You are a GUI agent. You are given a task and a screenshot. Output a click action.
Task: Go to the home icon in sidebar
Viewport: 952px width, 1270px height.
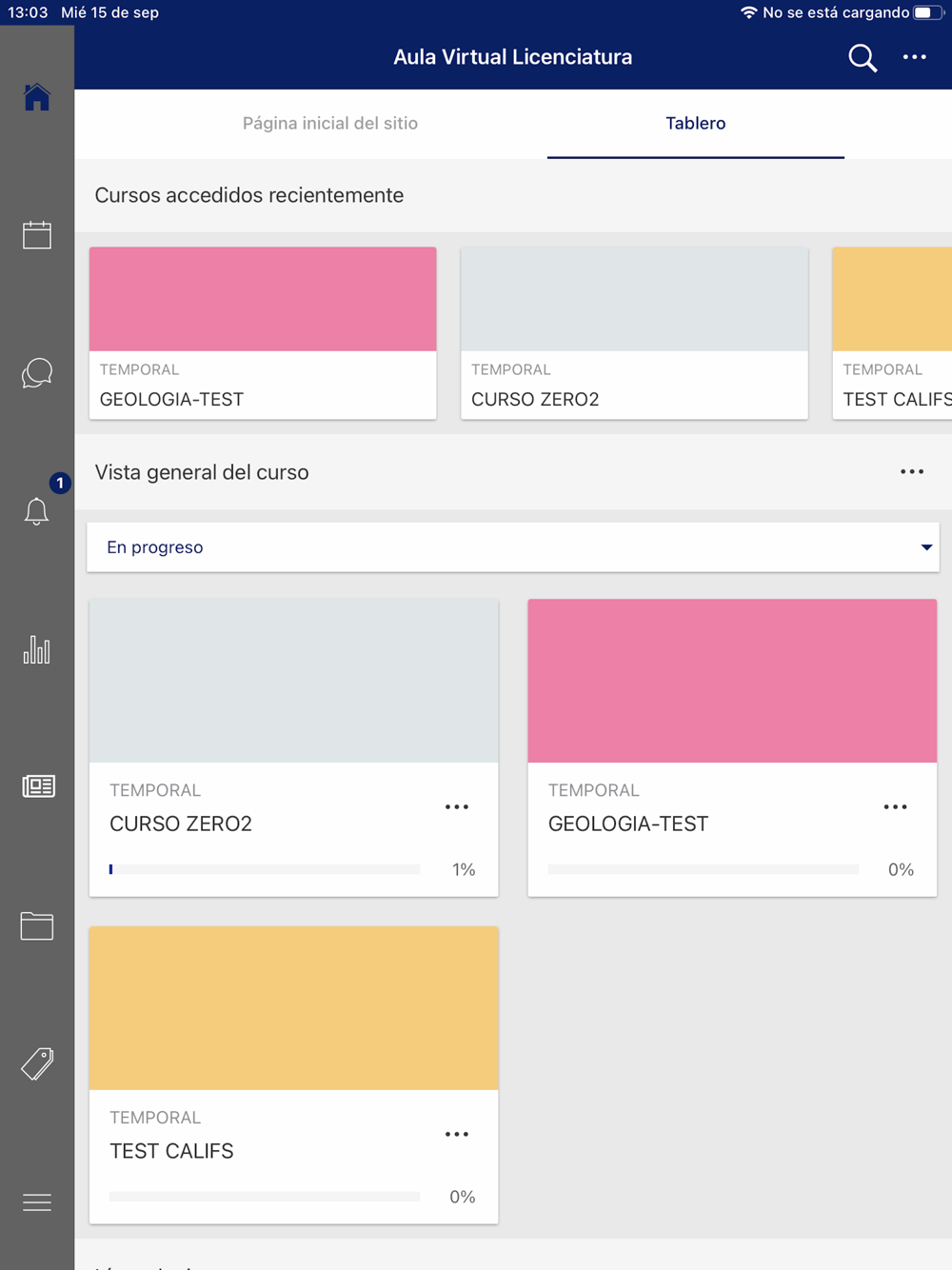37,97
